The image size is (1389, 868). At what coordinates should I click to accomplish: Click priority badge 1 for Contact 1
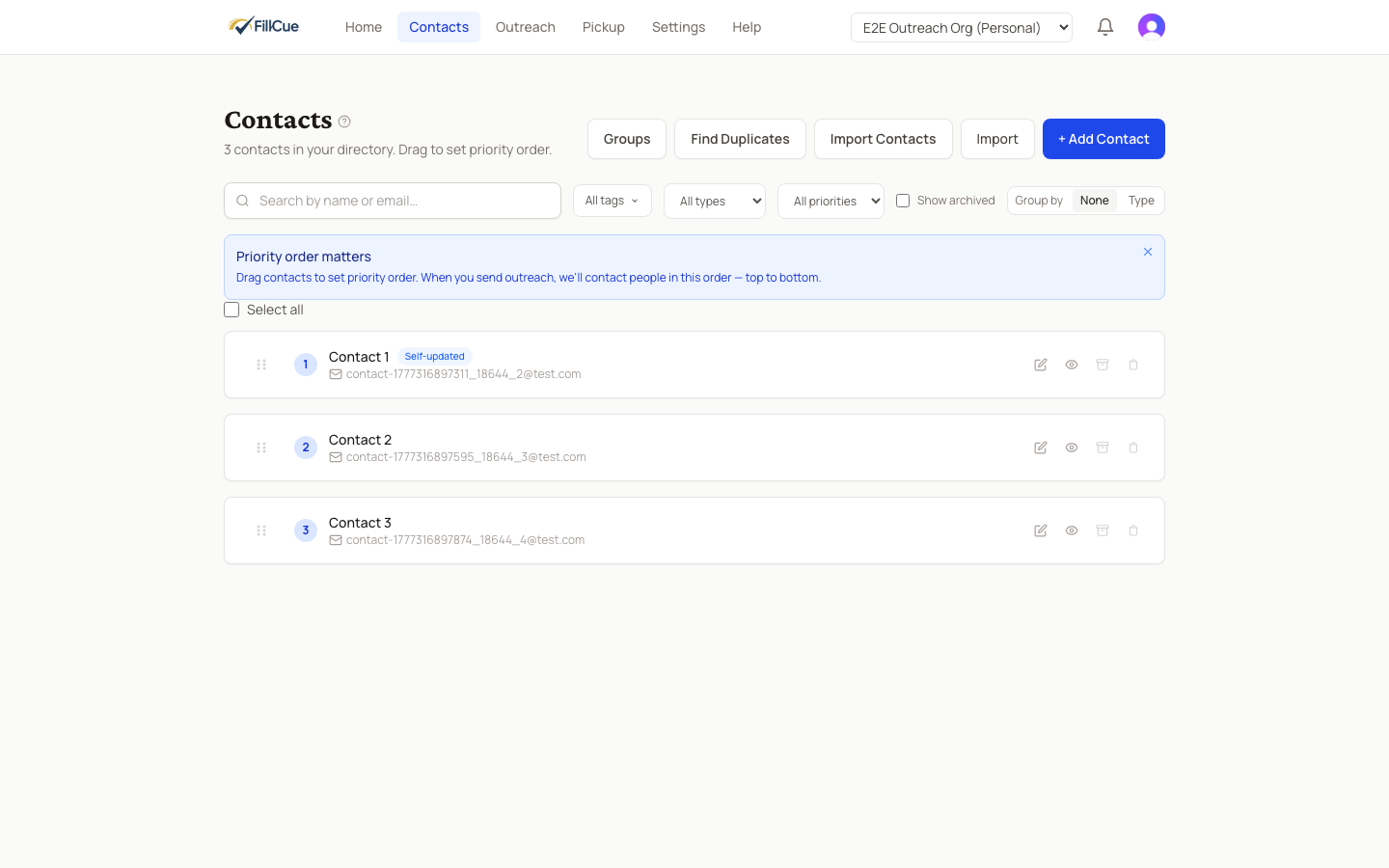tap(306, 365)
